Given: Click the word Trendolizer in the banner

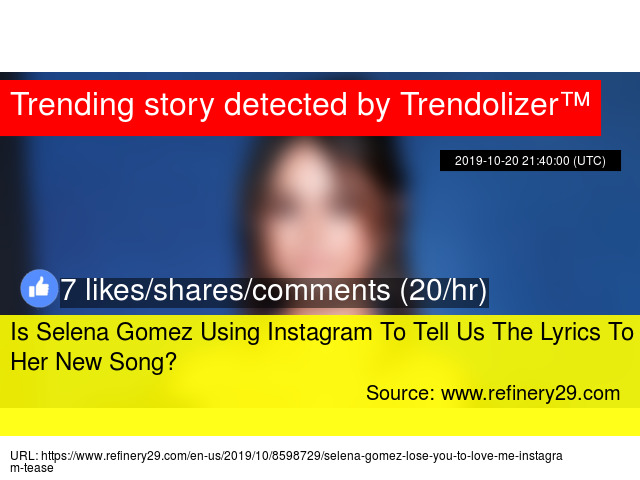Looking at the screenshot, I should 479,104.
